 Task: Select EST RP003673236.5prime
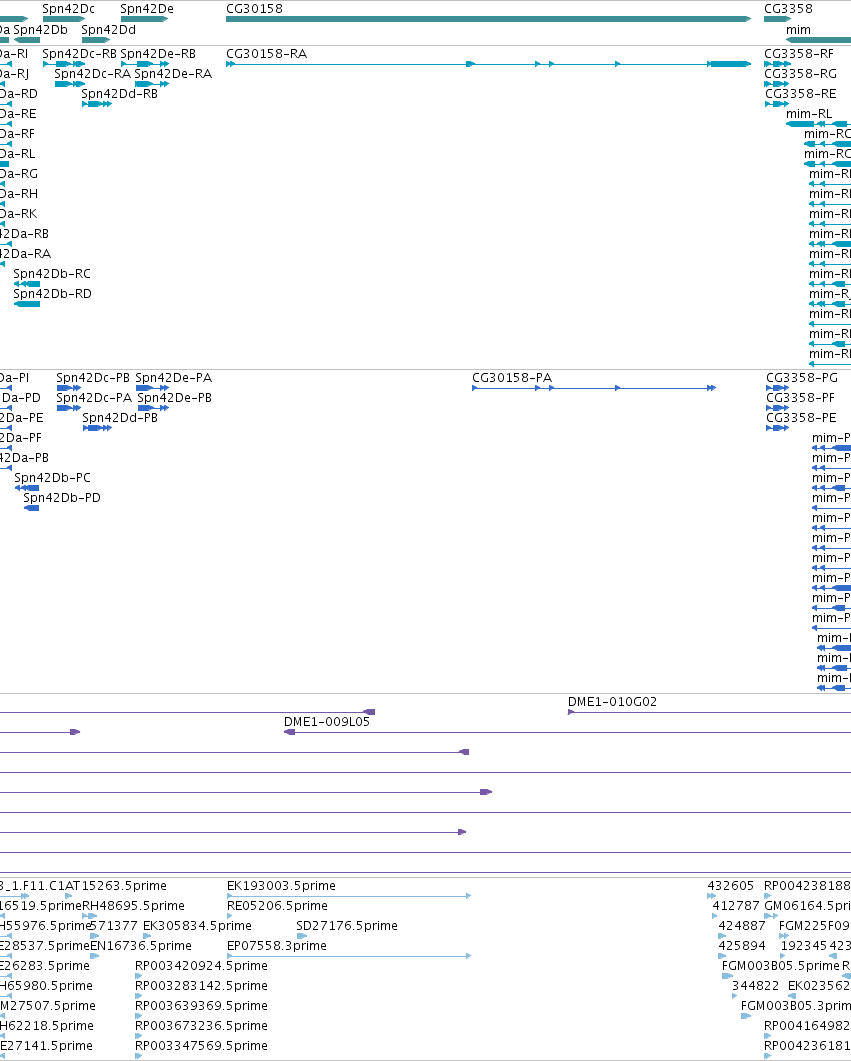[x=201, y=1026]
